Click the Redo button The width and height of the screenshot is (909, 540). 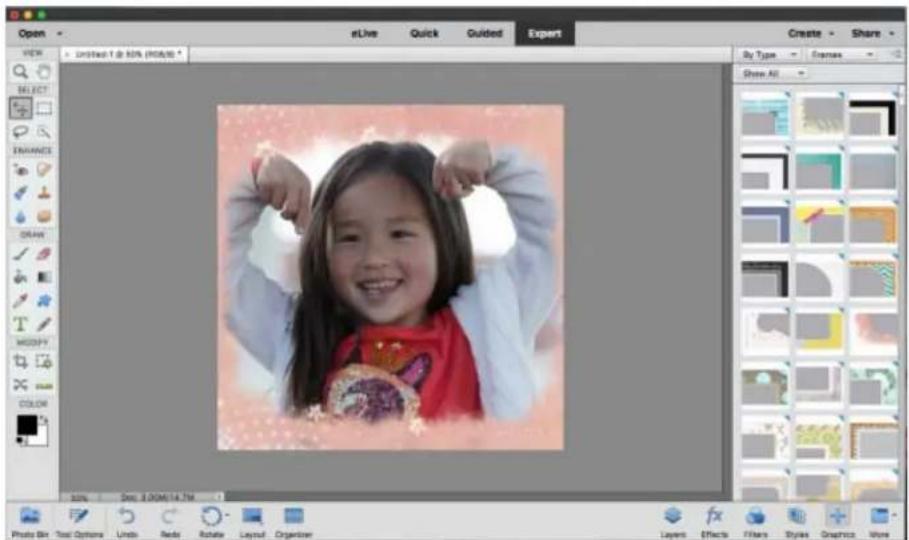point(170,522)
